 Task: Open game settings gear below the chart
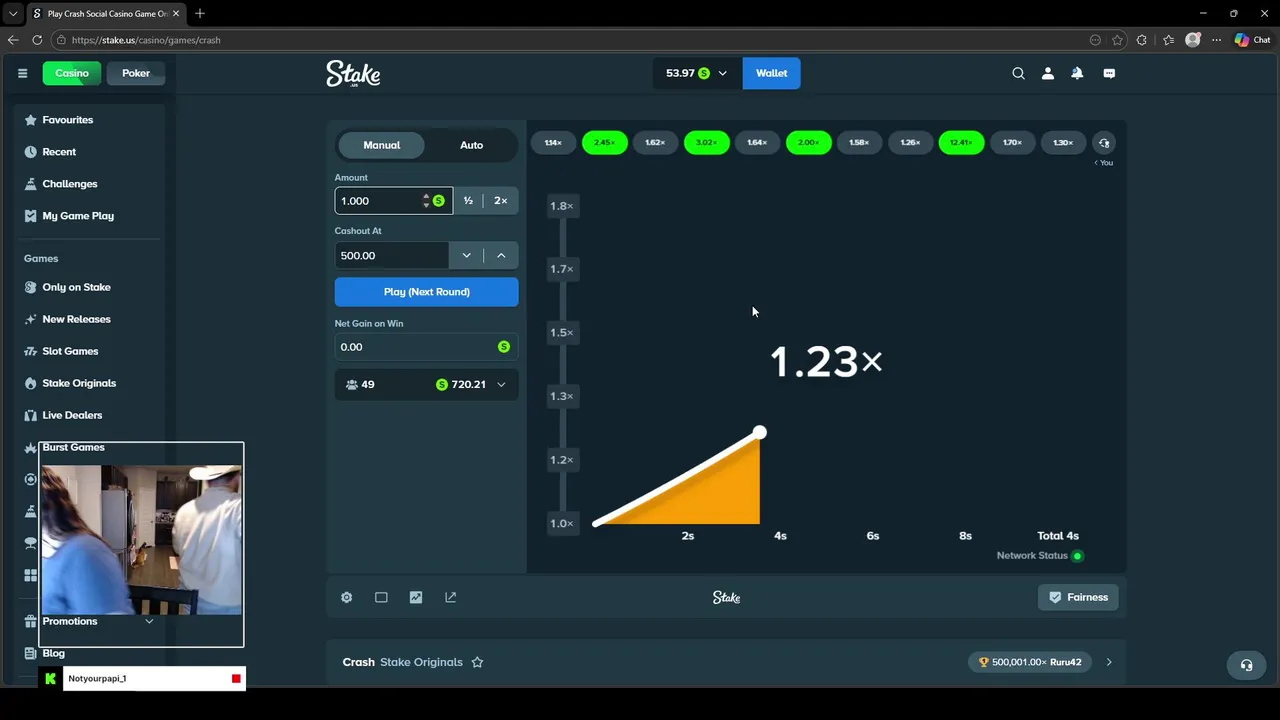point(346,597)
